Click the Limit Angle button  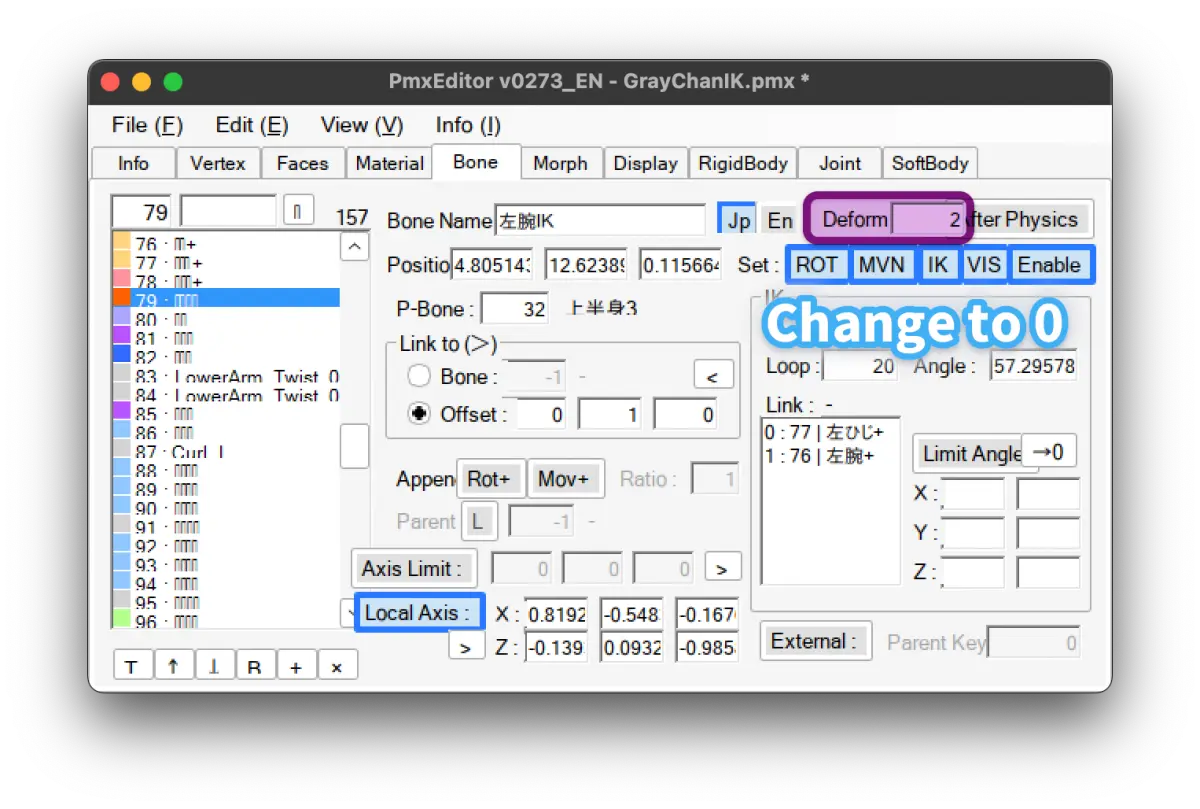click(x=970, y=453)
